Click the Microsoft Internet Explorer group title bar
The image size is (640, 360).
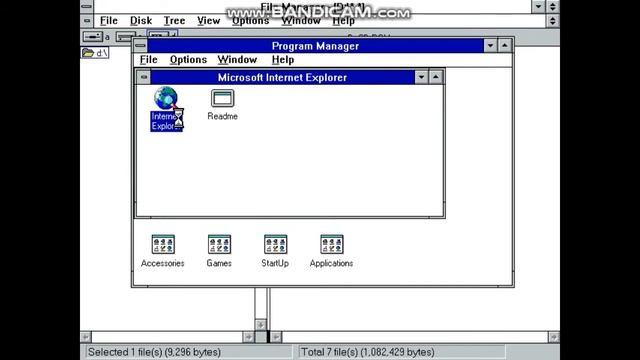tap(282, 77)
